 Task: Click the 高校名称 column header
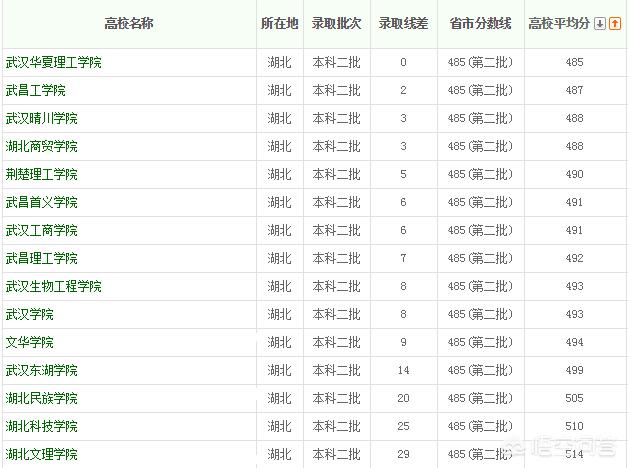click(x=129, y=24)
